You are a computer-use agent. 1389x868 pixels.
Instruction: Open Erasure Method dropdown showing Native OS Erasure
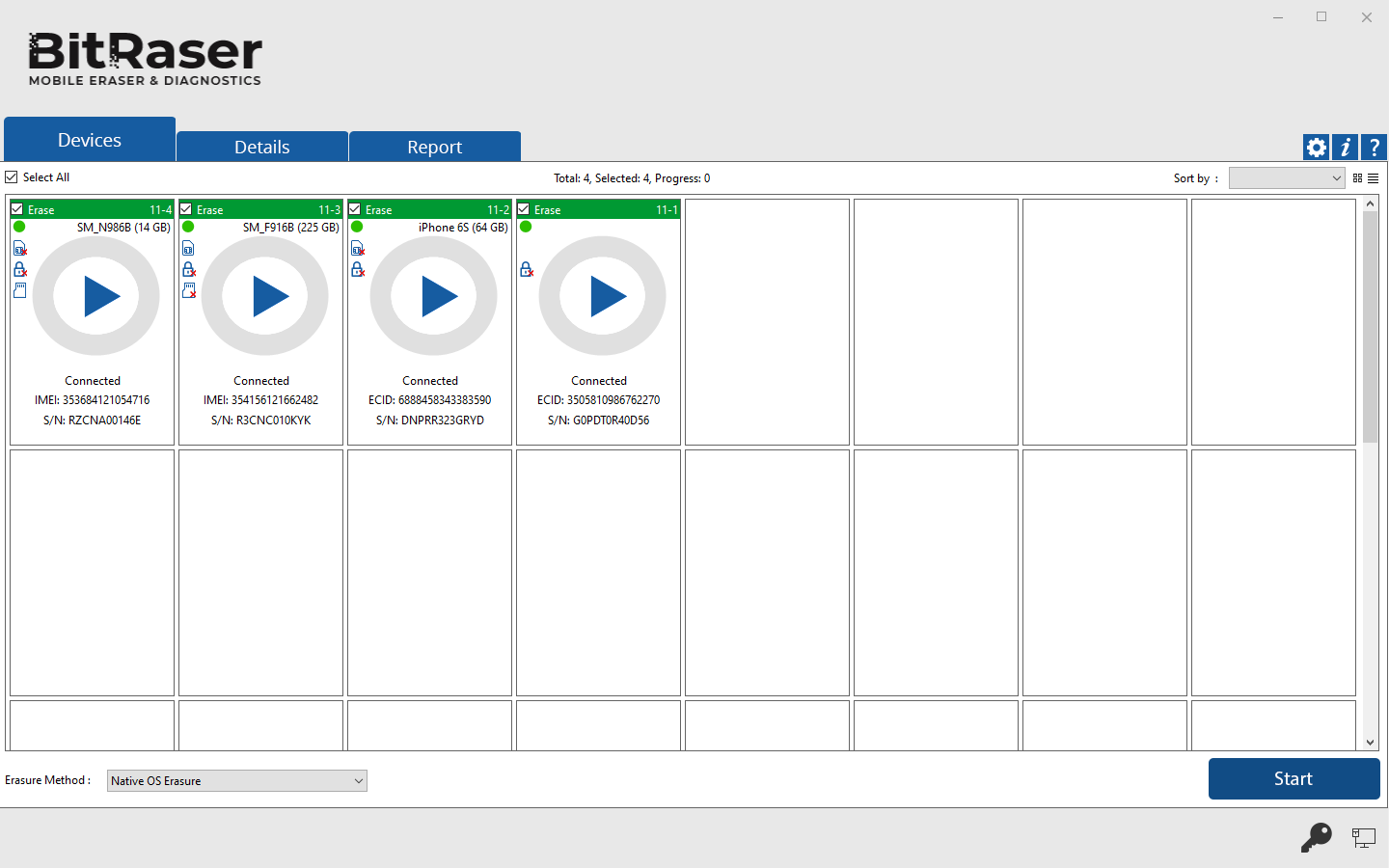tap(237, 780)
